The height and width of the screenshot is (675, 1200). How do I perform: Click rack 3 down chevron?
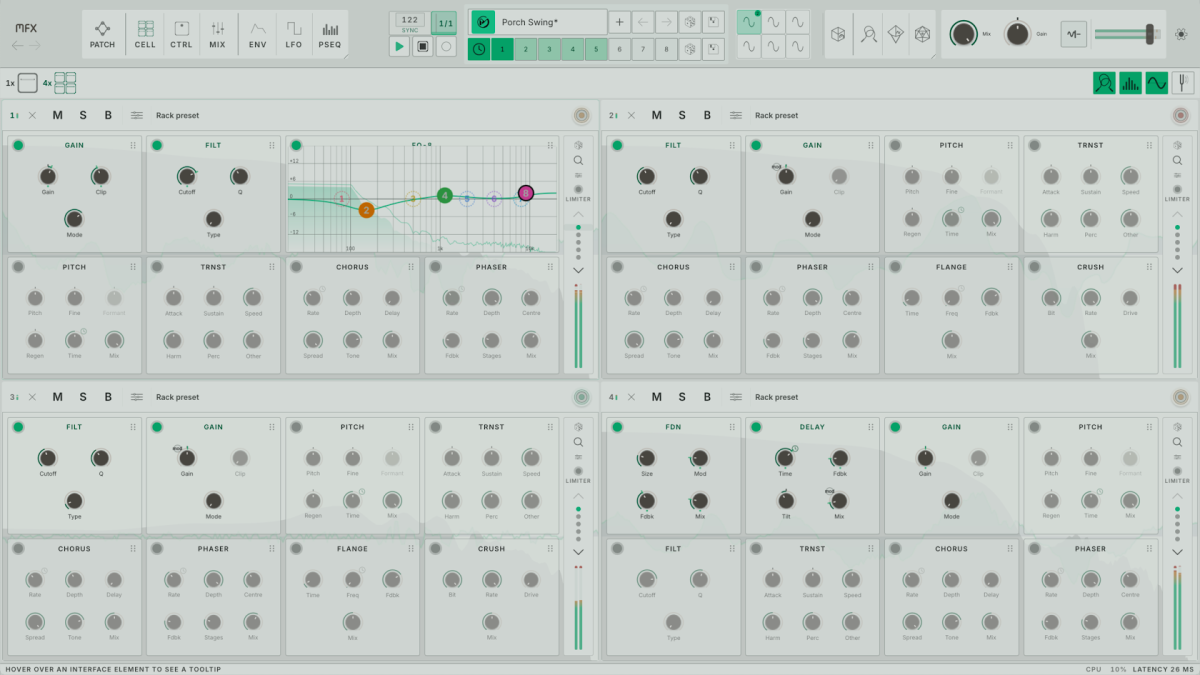pyautogui.click(x=578, y=552)
